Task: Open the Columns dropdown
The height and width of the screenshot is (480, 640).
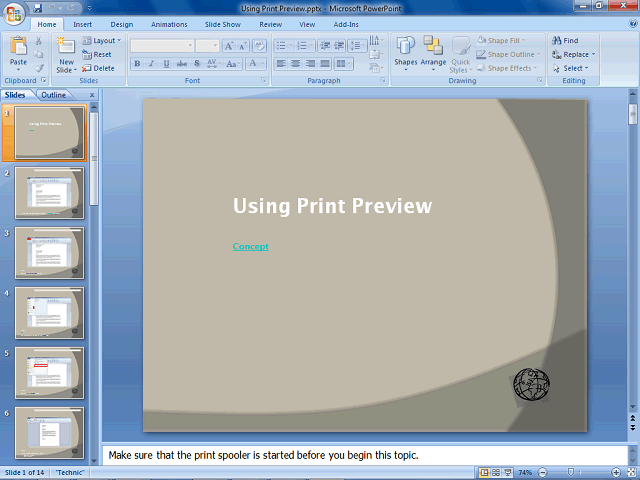Action: tap(343, 64)
